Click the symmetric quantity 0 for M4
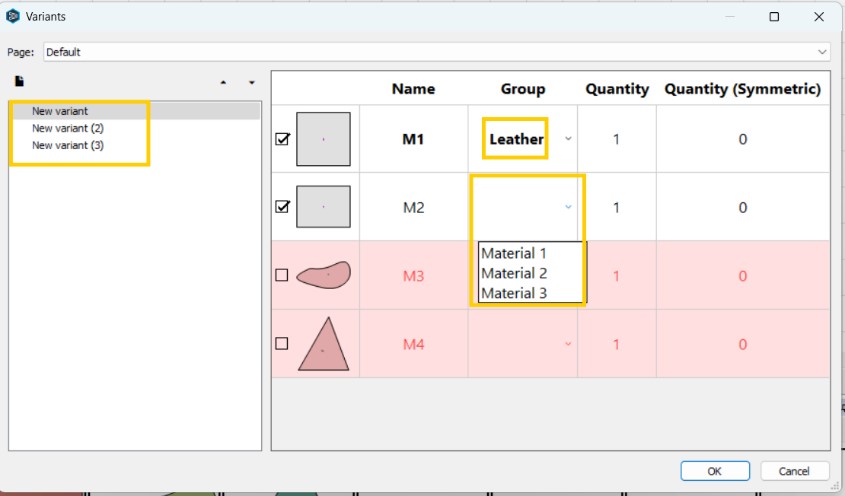Screen dimensions: 845x496 743,344
